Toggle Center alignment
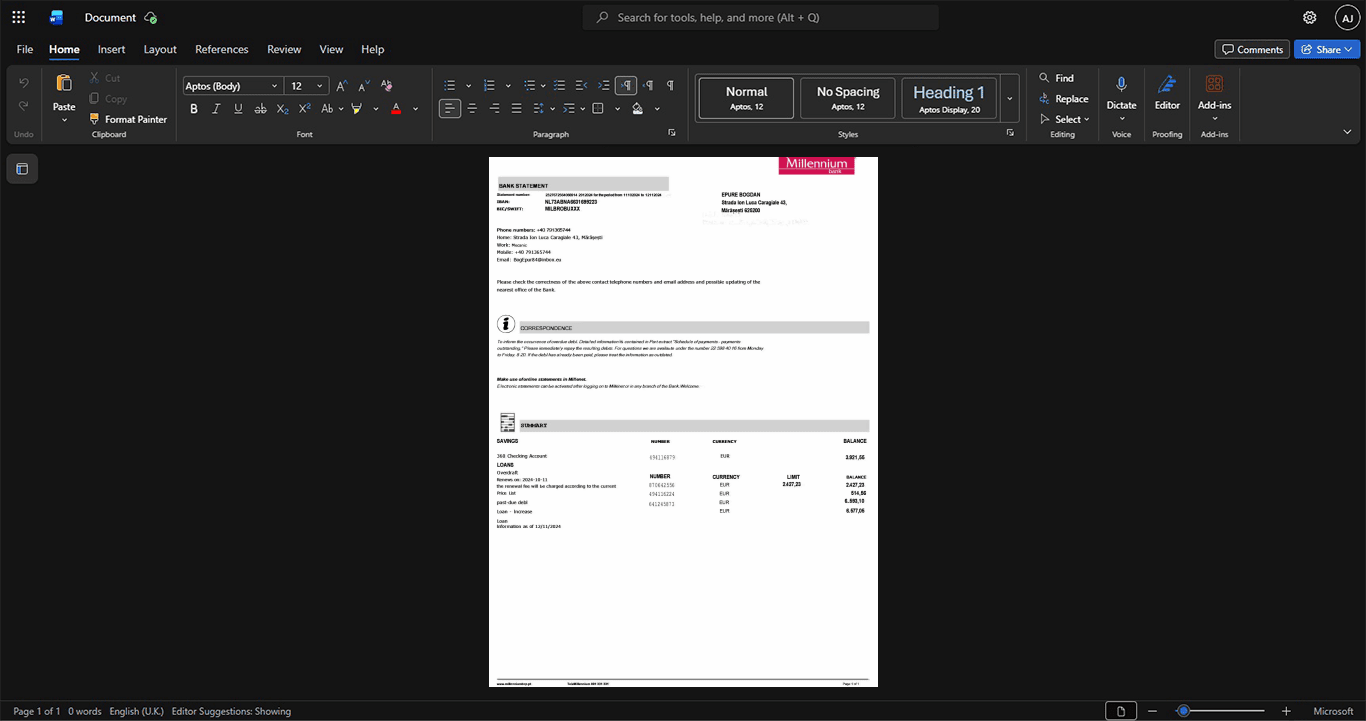Image resolution: width=1366 pixels, height=721 pixels. 472,109
